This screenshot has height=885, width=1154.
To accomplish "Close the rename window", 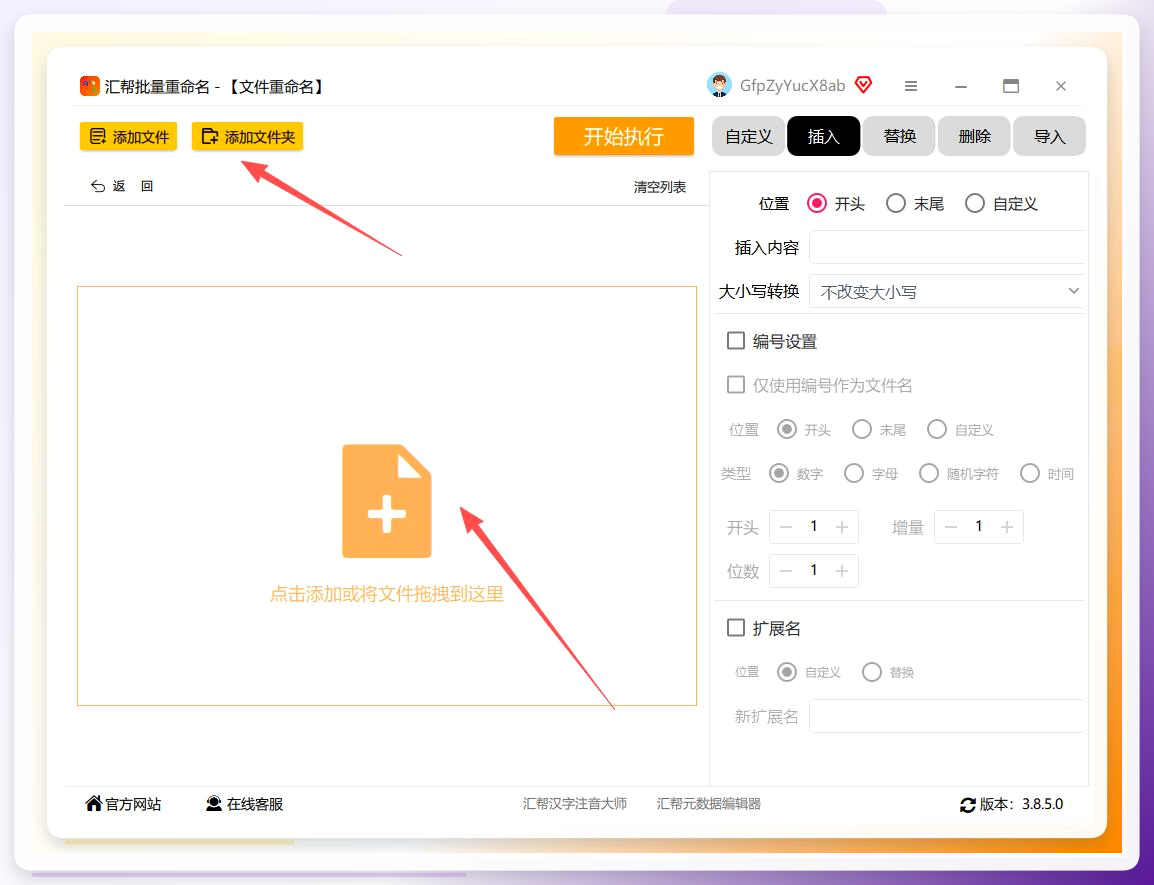I will [1061, 86].
